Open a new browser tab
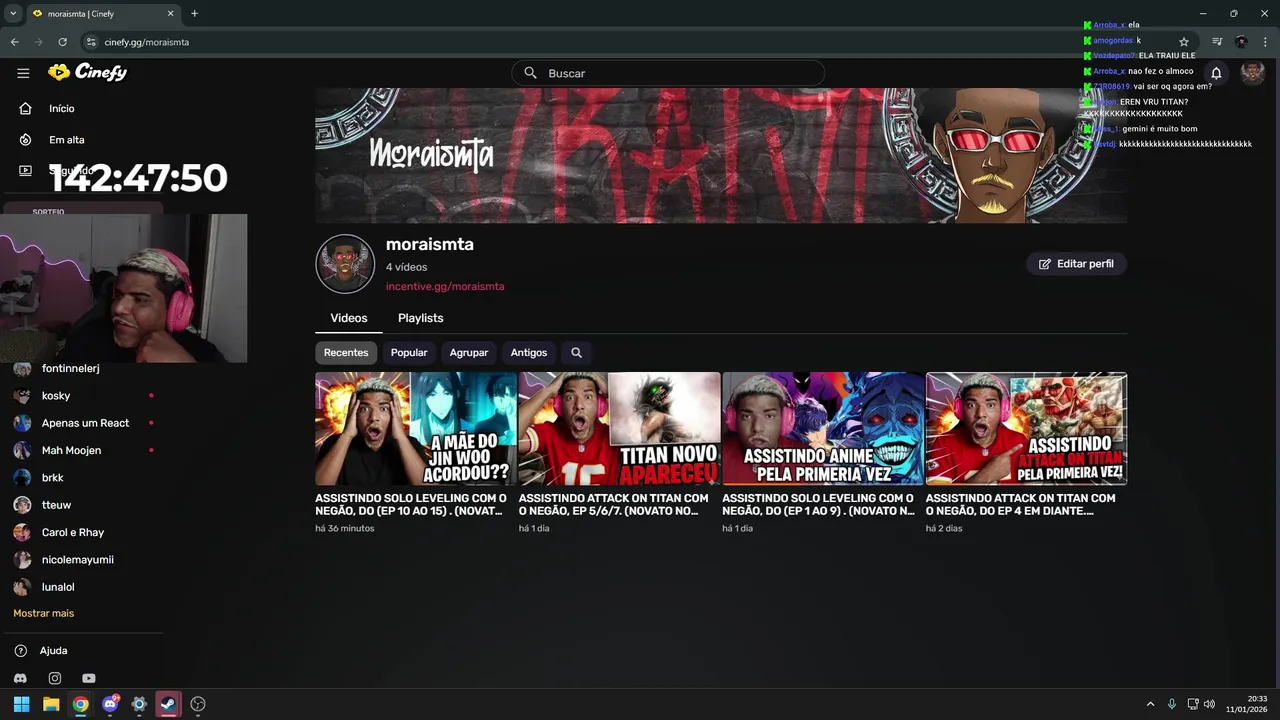The width and height of the screenshot is (1280, 720). pyautogui.click(x=194, y=14)
